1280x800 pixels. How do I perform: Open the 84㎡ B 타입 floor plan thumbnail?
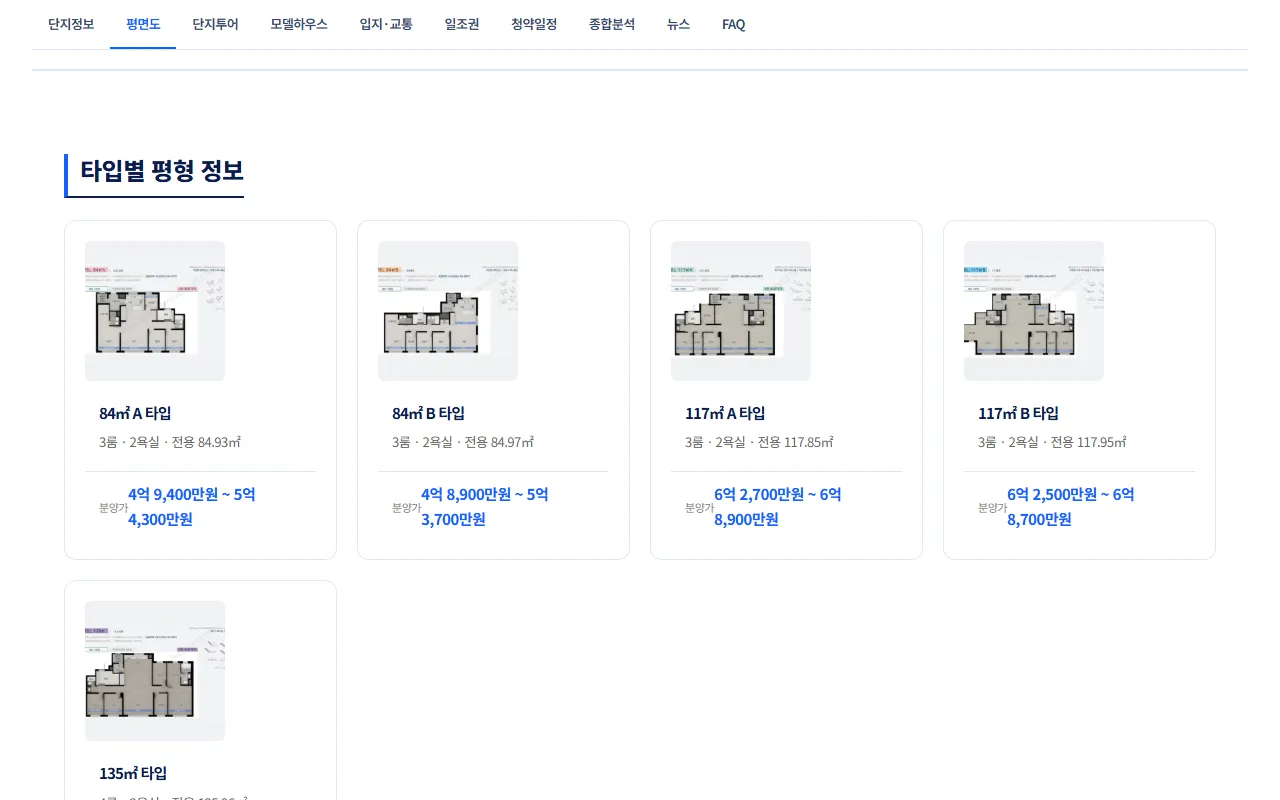tap(448, 311)
